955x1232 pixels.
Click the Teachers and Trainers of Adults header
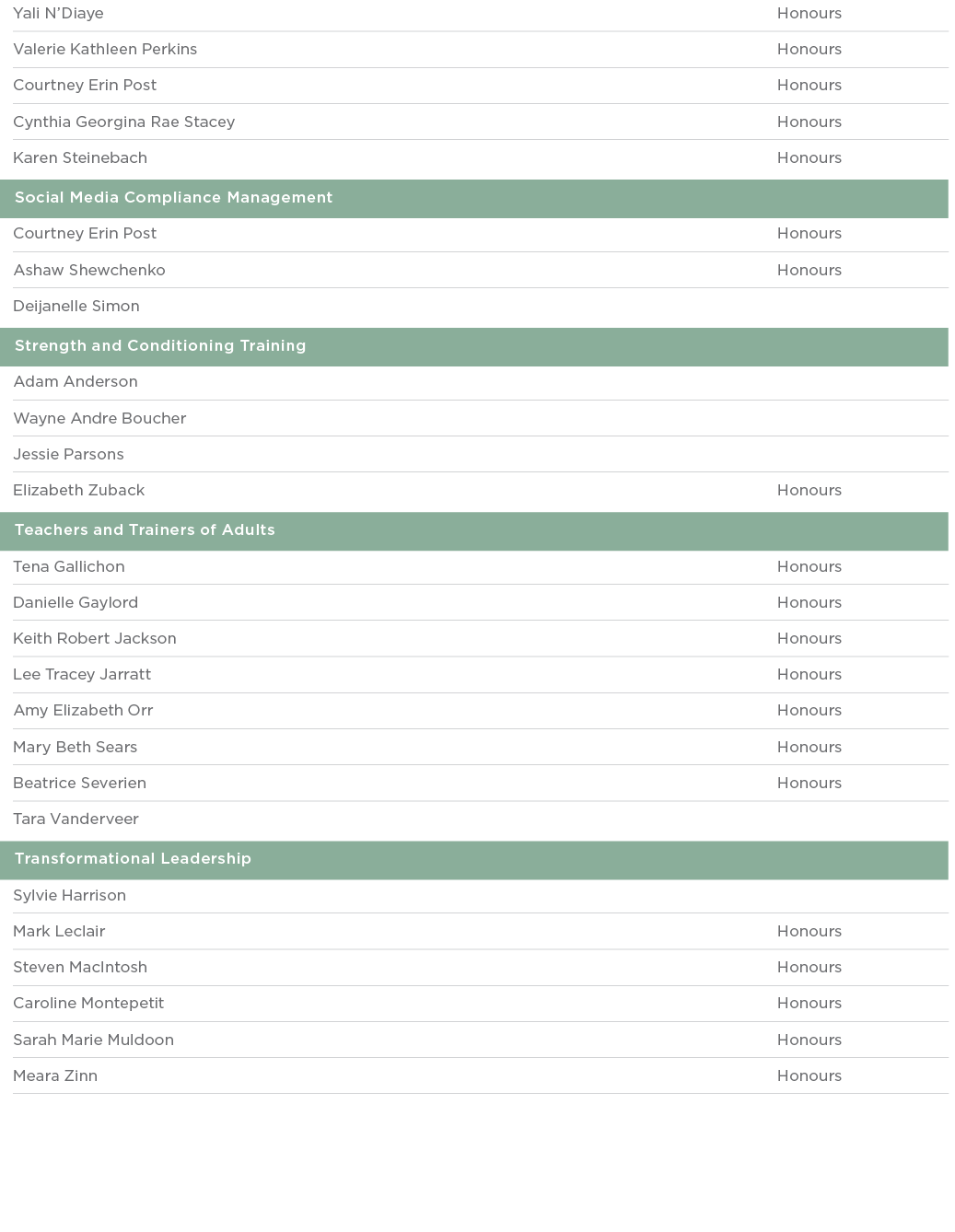(145, 530)
